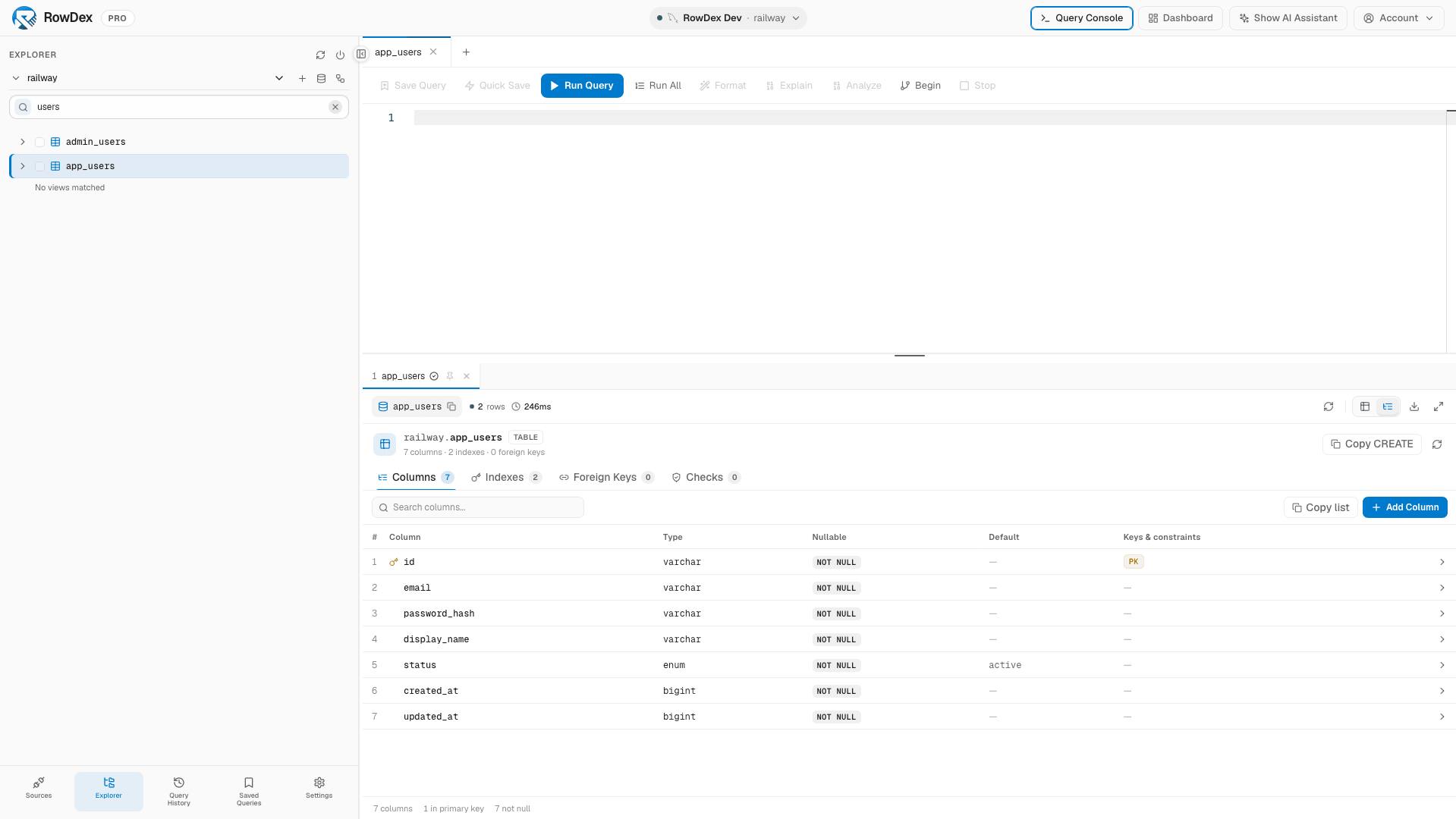Check the admin_users checkbox
Screen dimensions: 1456x819
point(40,143)
